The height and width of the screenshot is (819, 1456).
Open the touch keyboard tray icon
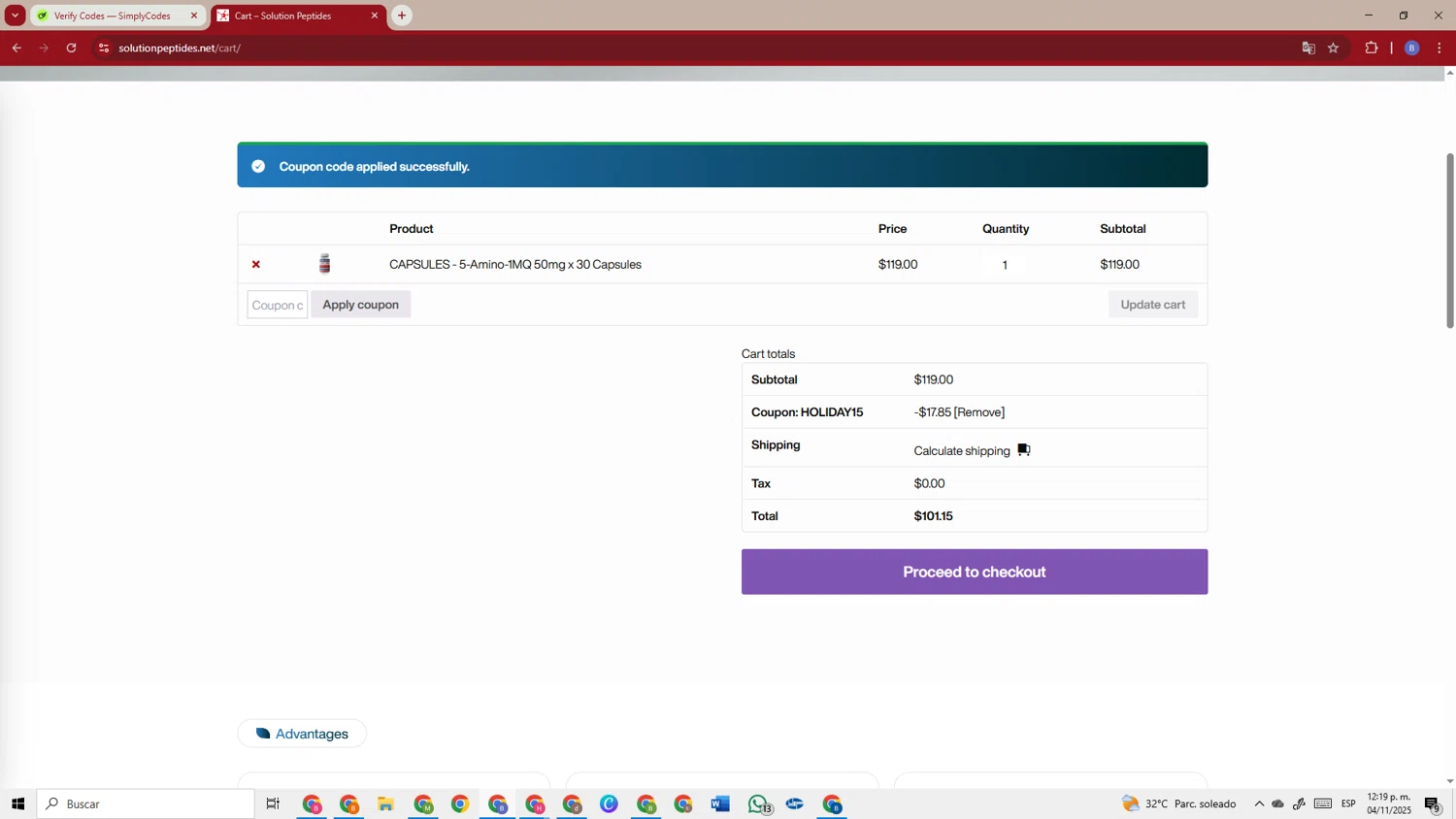tap(1323, 803)
